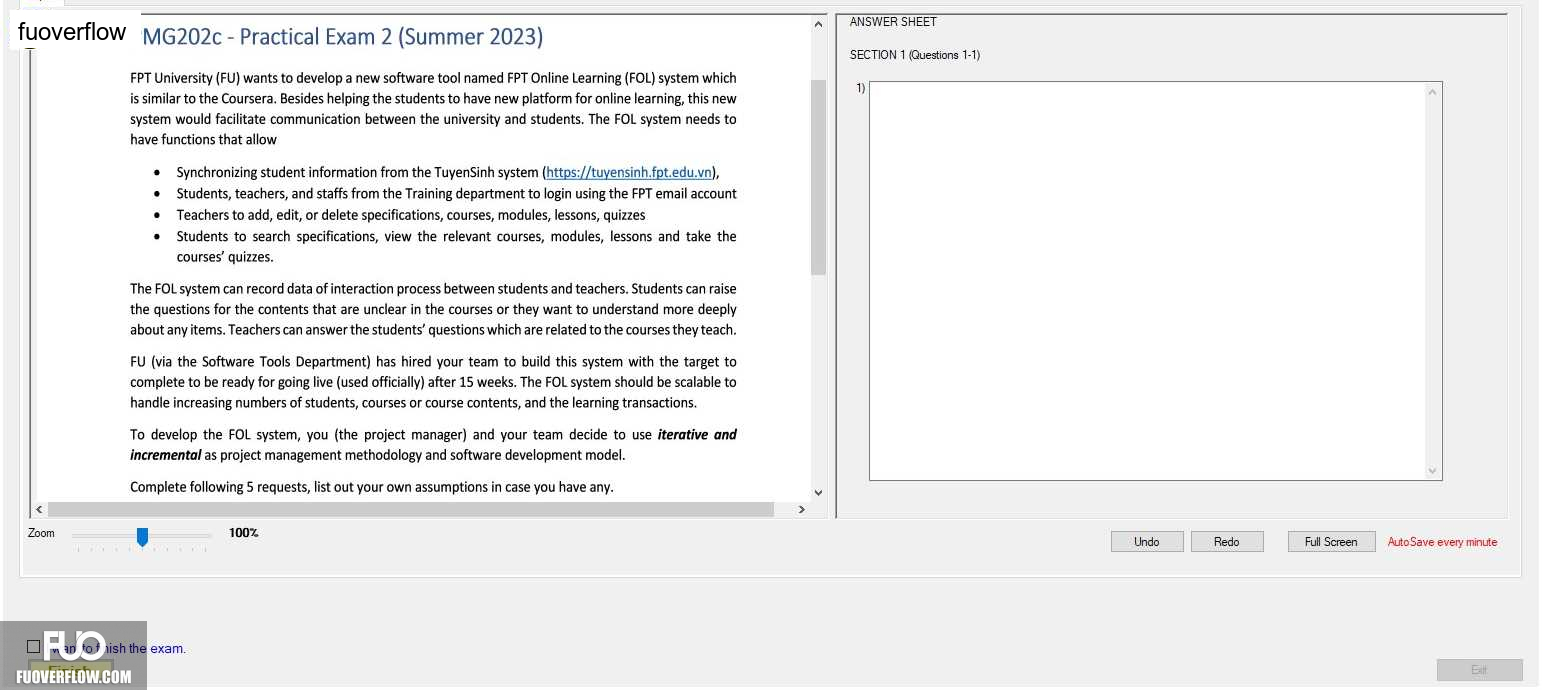Click exam document scroll down arrow

[819, 492]
